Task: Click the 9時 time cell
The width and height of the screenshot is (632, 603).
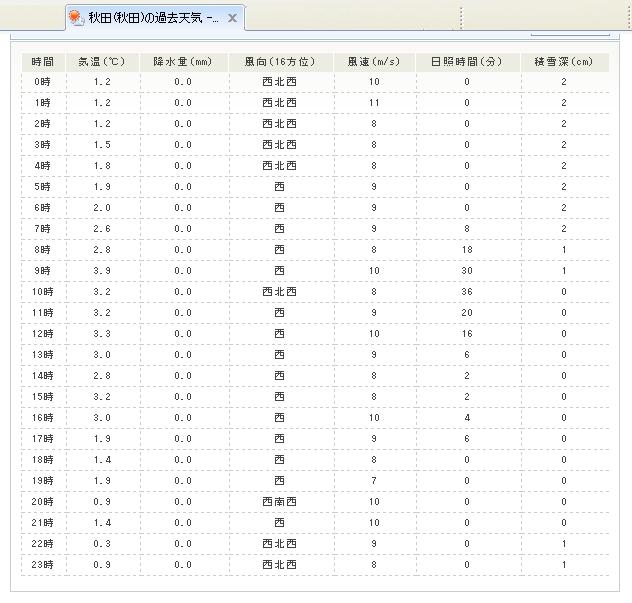Action: click(x=42, y=270)
